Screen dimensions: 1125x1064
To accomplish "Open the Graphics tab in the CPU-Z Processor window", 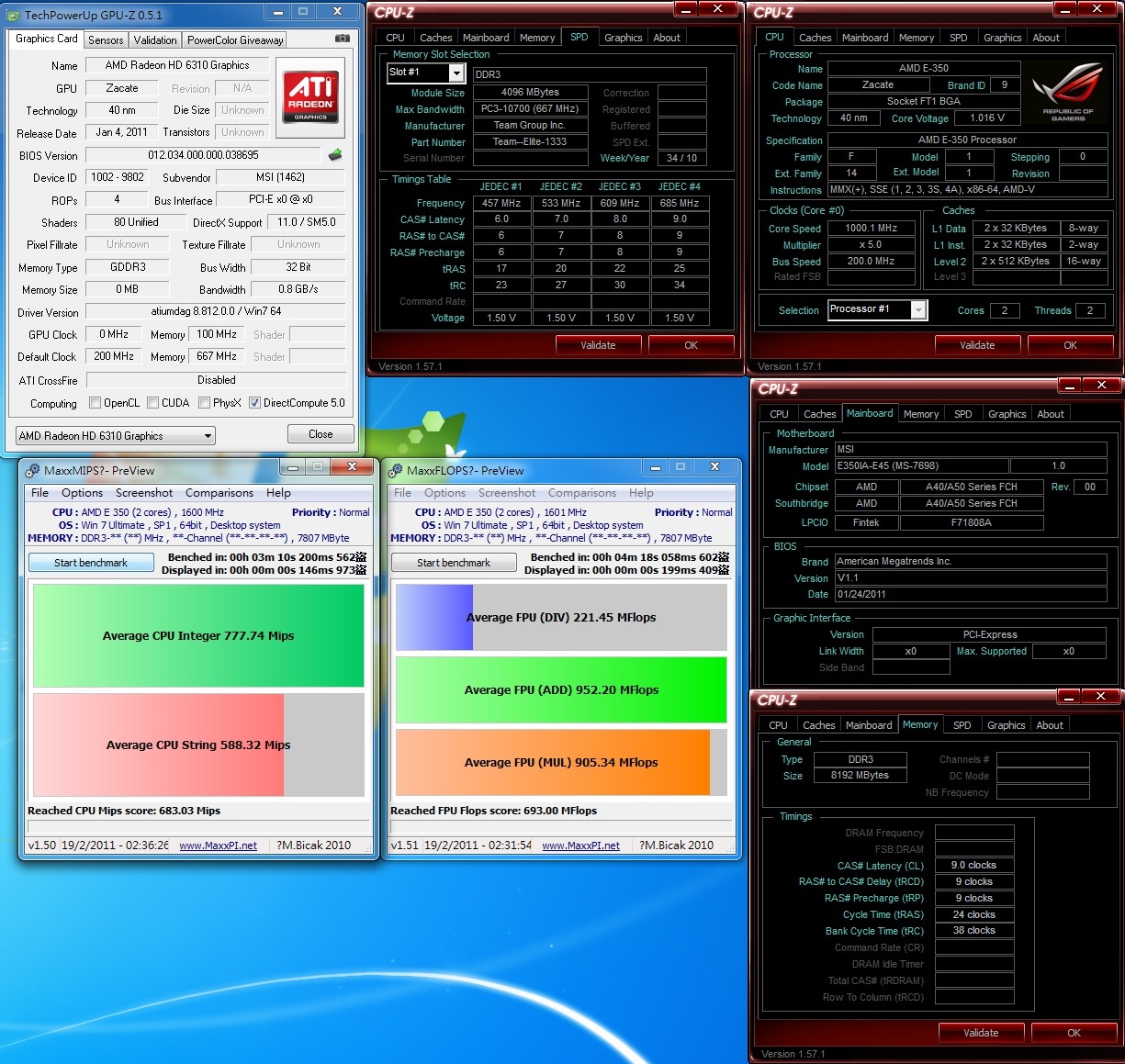I will [x=1002, y=38].
